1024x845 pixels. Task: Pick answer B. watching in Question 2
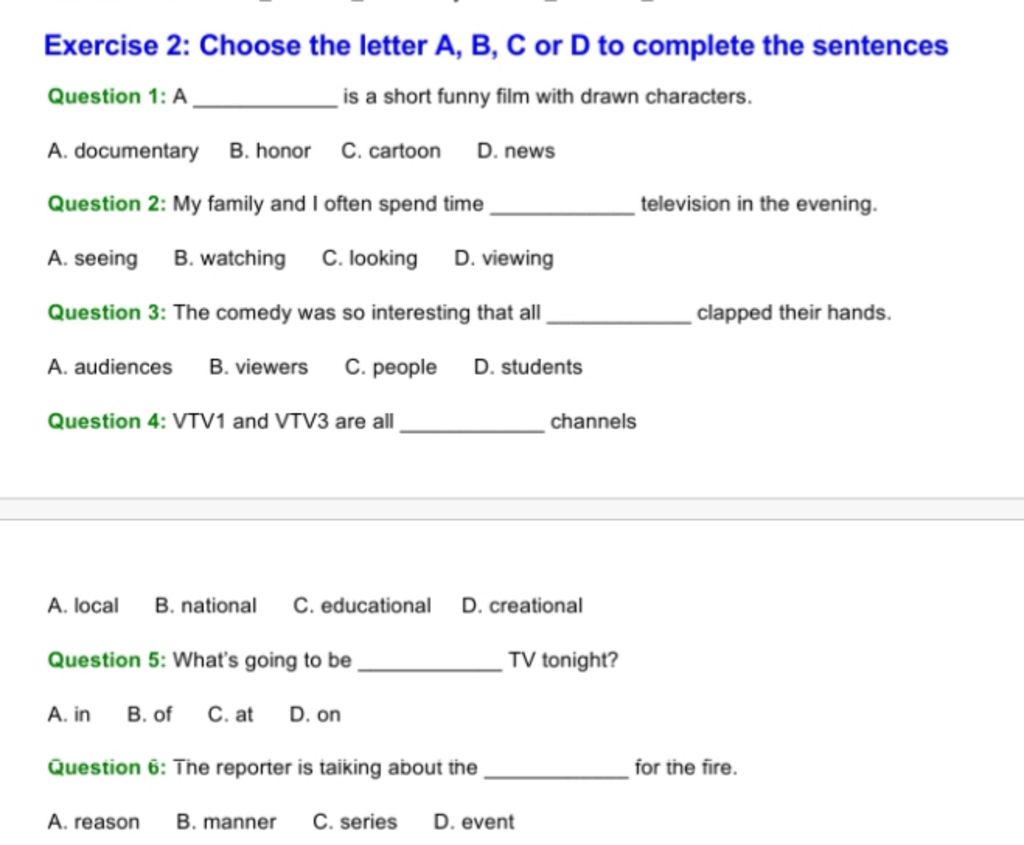click(229, 259)
